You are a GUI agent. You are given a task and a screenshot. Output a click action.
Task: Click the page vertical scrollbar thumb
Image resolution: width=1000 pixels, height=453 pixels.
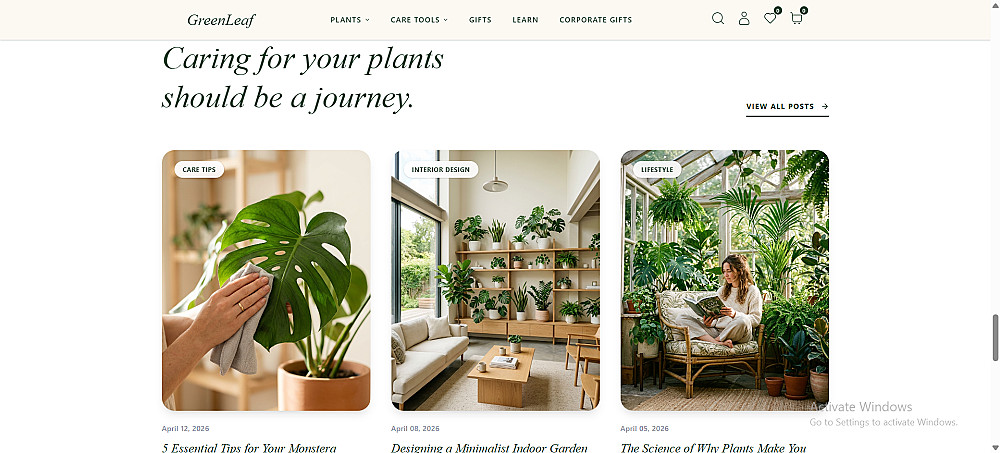point(995,338)
